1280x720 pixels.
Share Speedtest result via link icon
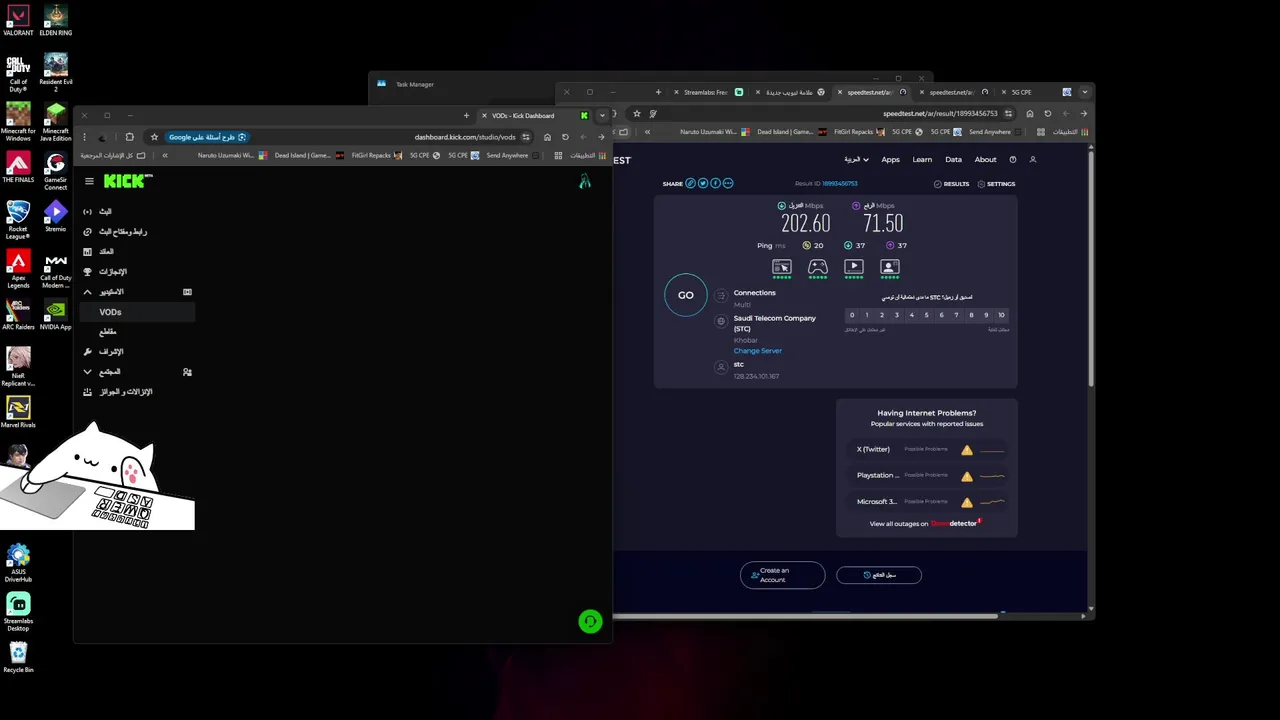click(691, 184)
